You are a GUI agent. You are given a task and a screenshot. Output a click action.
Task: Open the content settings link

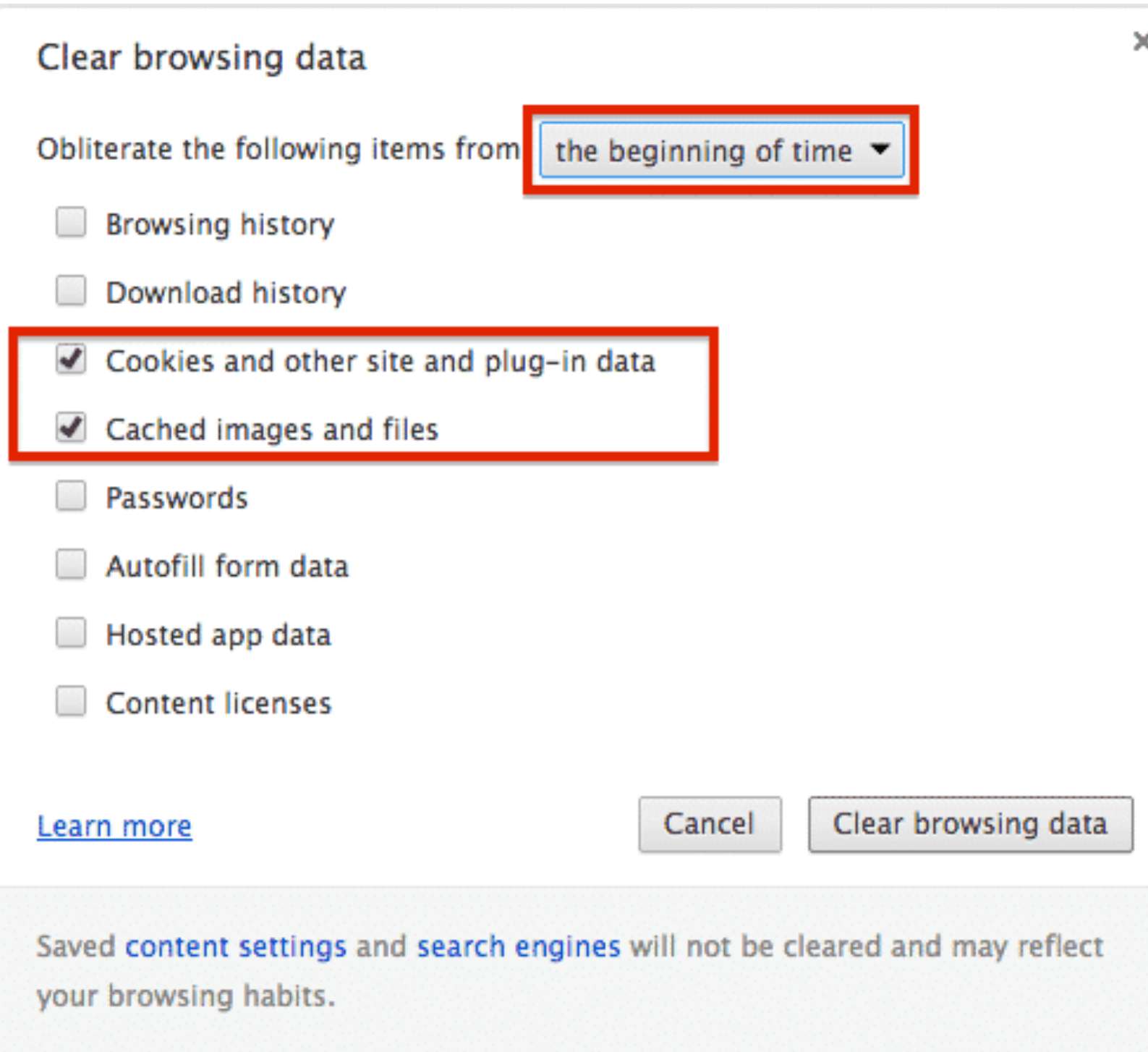tap(236, 946)
